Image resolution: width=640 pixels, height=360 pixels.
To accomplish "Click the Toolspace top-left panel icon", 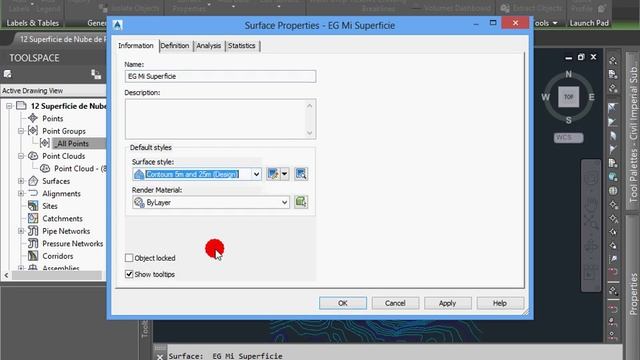I will tap(7, 74).
